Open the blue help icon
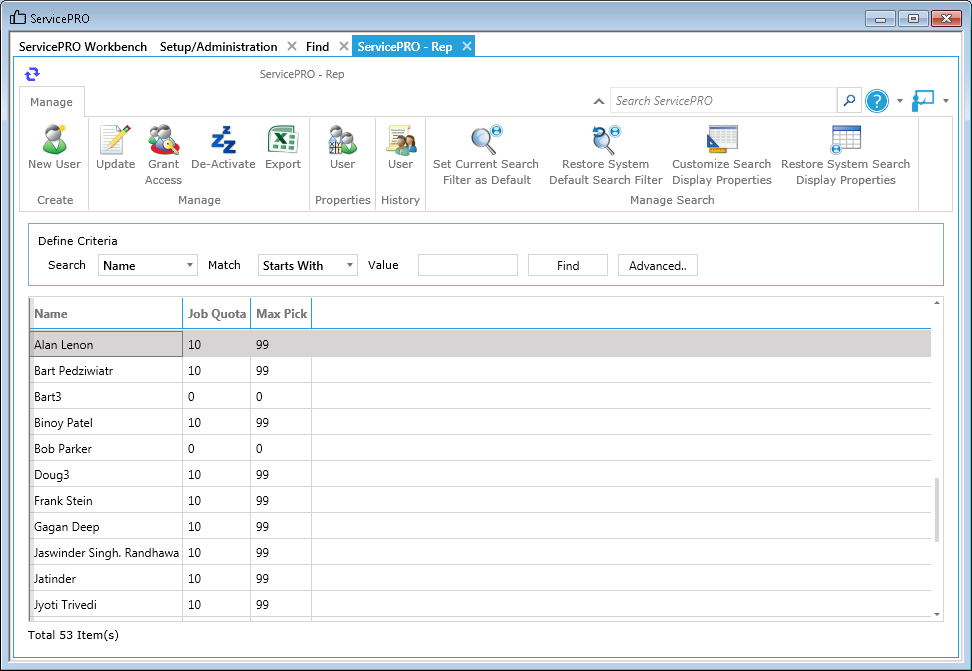The width and height of the screenshot is (972, 671). tap(877, 100)
